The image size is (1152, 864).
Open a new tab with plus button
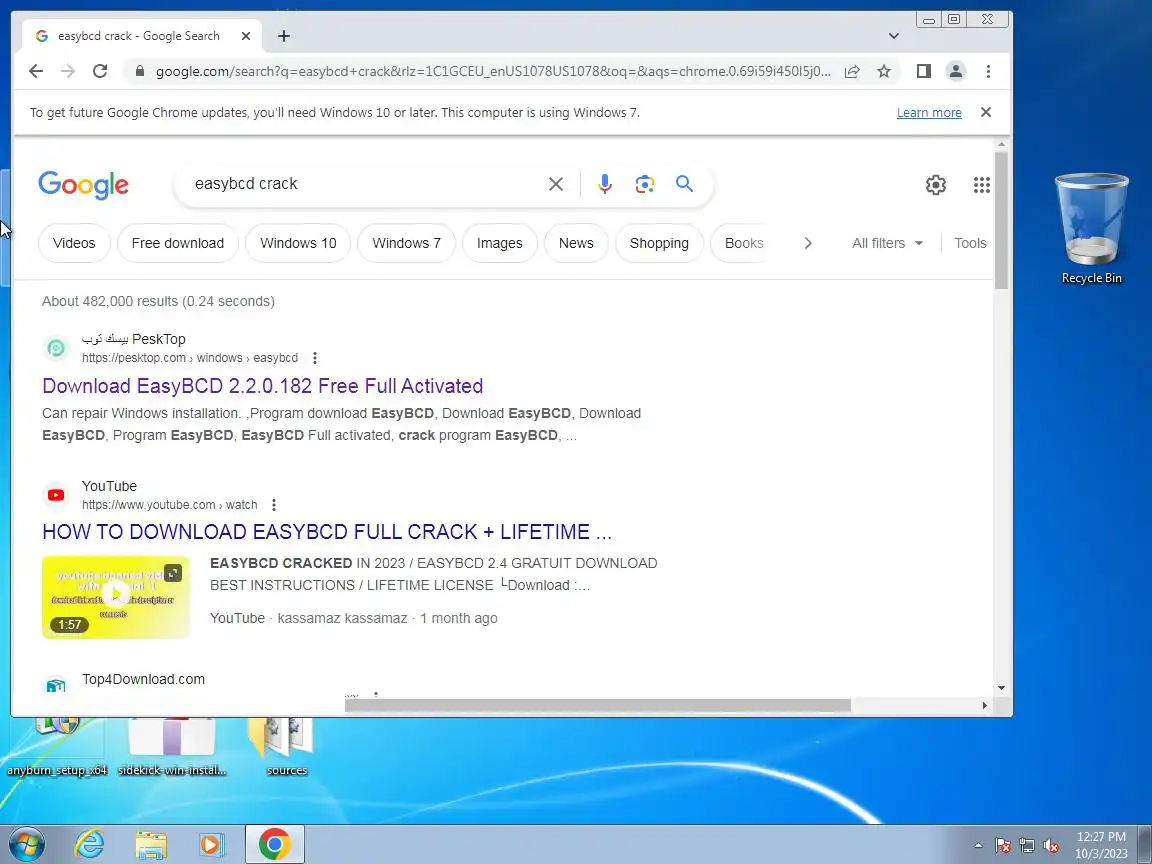[x=284, y=36]
